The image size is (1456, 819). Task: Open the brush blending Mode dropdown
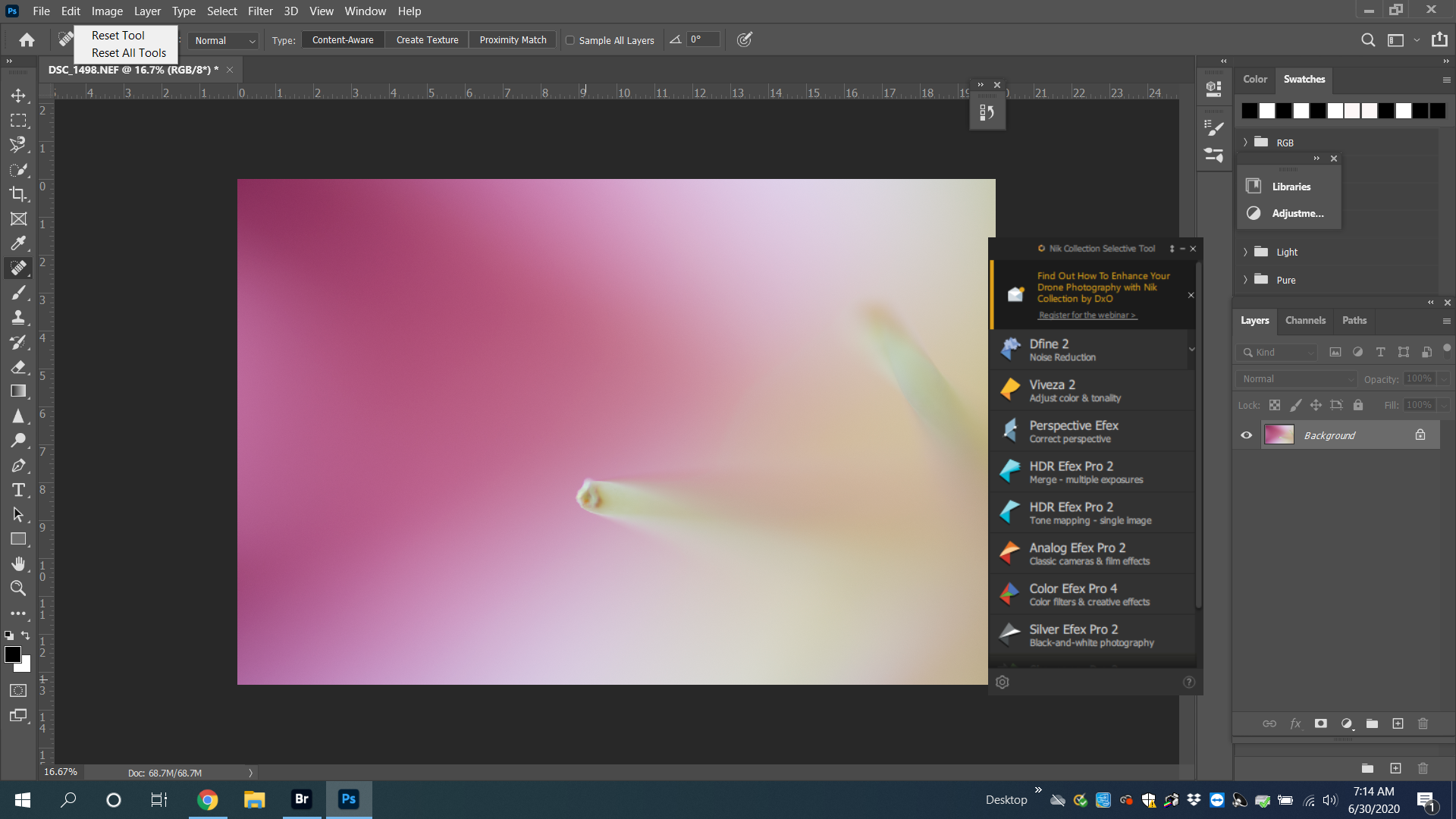click(222, 40)
